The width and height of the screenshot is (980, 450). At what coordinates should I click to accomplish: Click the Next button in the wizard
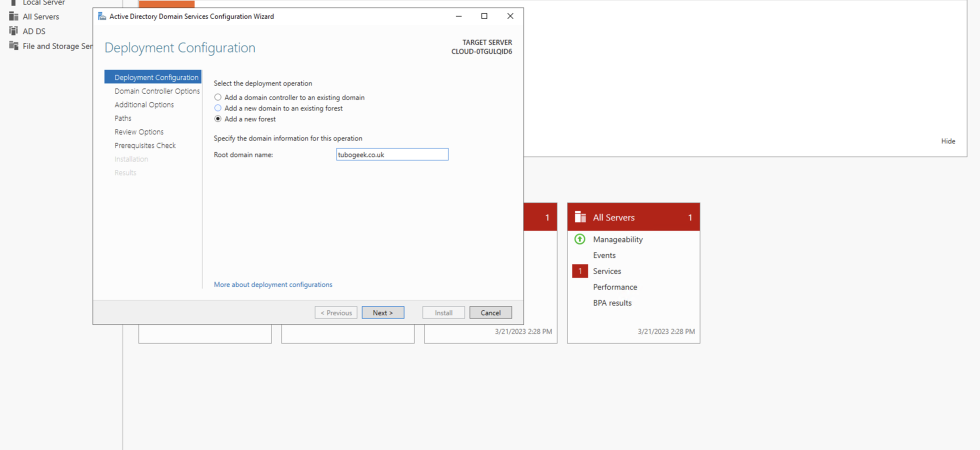(x=383, y=312)
